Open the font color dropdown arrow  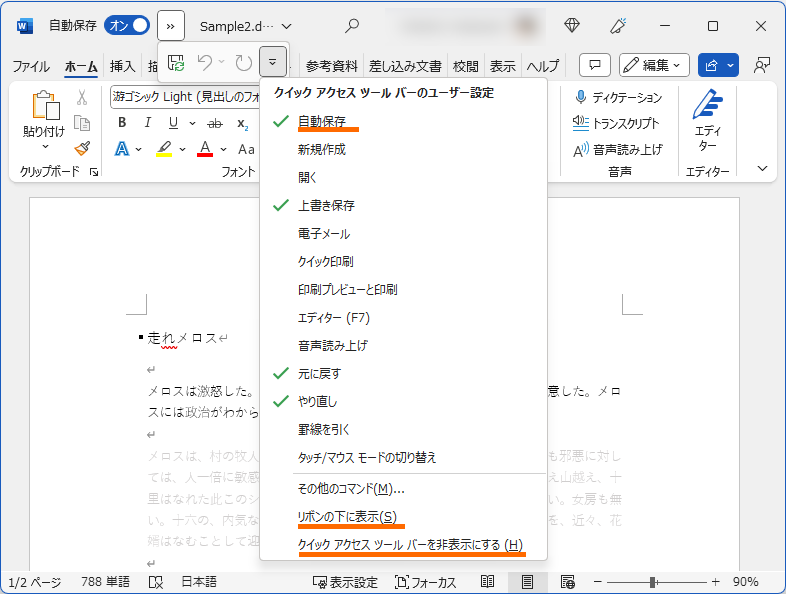point(224,149)
